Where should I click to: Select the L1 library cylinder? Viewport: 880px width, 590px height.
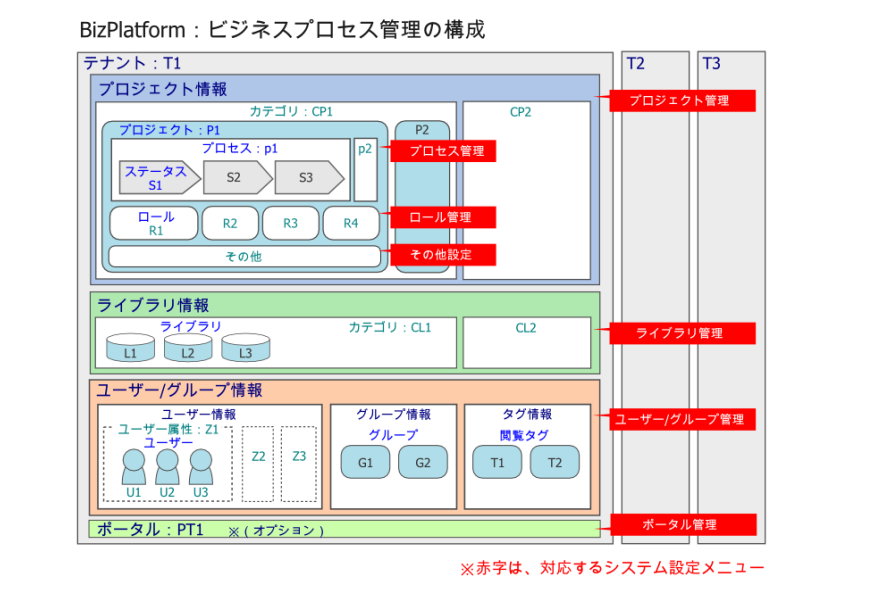(131, 347)
